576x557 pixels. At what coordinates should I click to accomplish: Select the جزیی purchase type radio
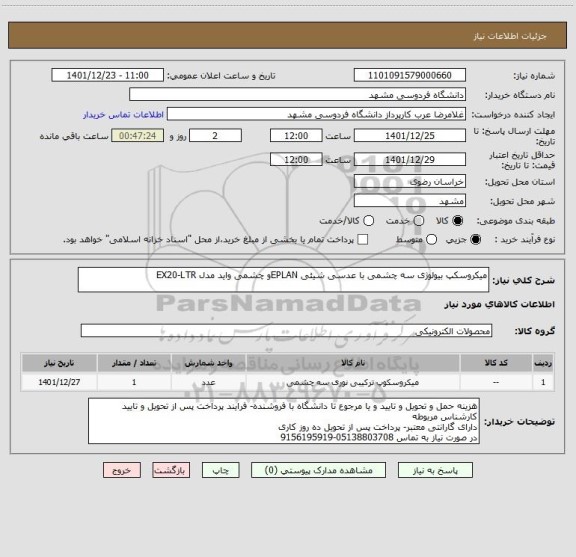coord(476,240)
